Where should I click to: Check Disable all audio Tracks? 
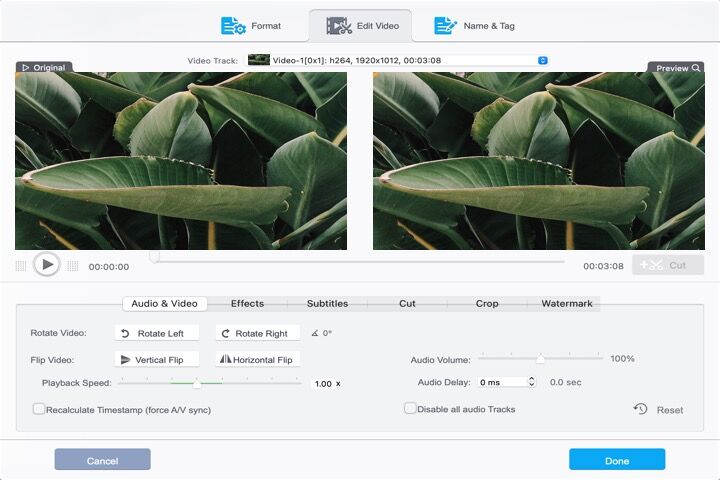(x=410, y=408)
